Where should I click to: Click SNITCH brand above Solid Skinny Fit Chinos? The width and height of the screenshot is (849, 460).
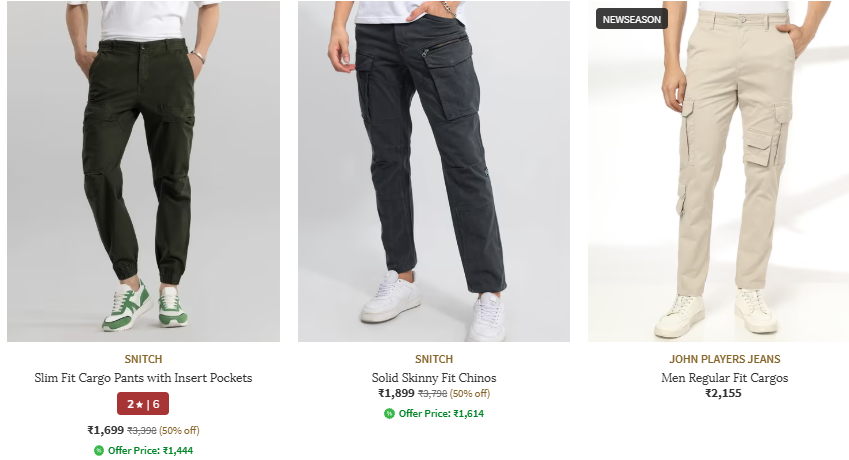tap(433, 359)
